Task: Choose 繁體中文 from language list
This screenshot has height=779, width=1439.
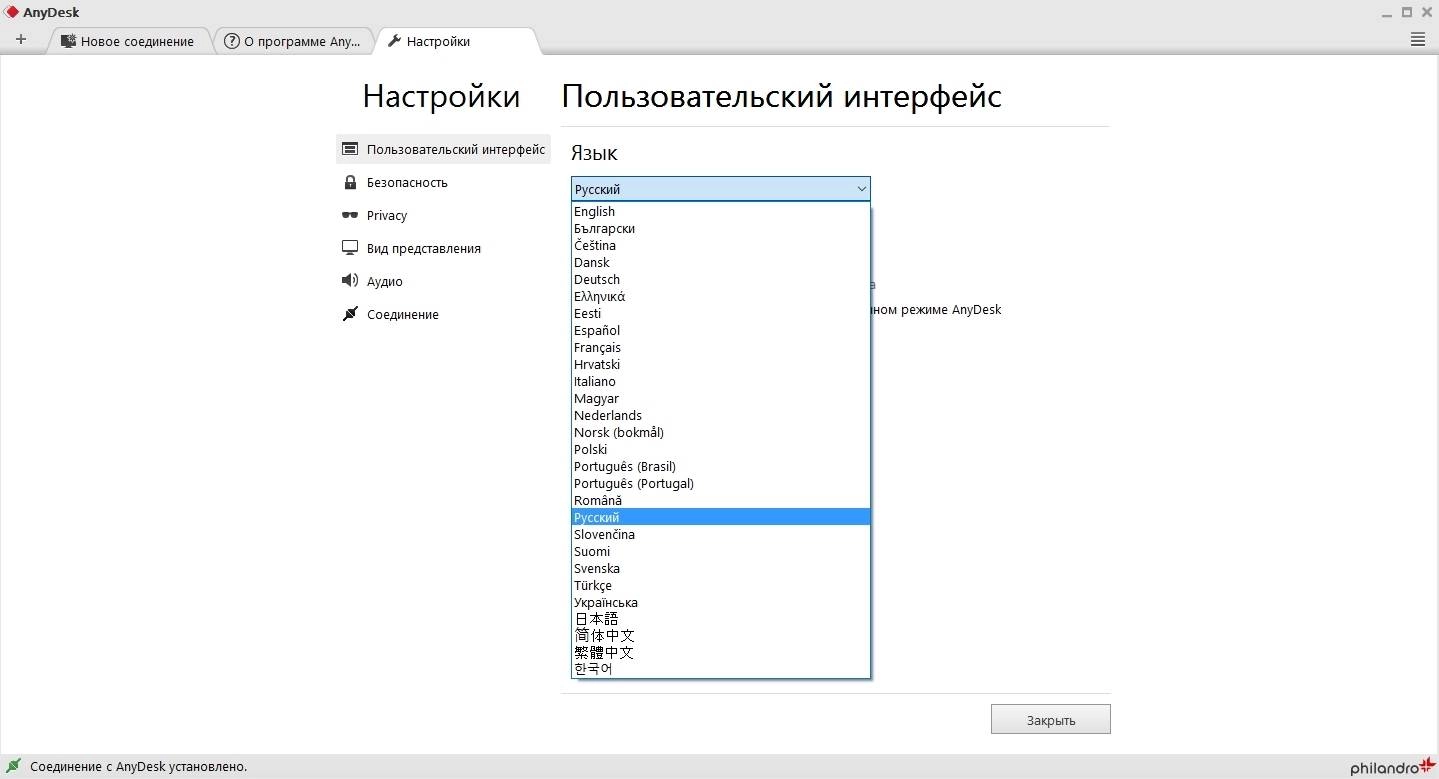Action: coord(721,653)
